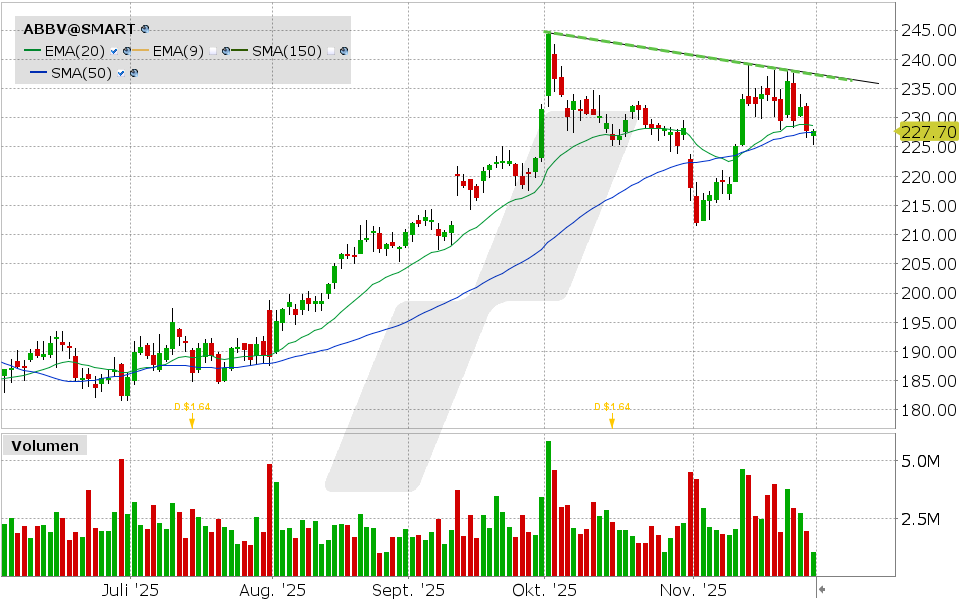Viewport: 960px width, 600px height.
Task: Click the October D $1.64 dividend arrow
Action: click(x=611, y=422)
